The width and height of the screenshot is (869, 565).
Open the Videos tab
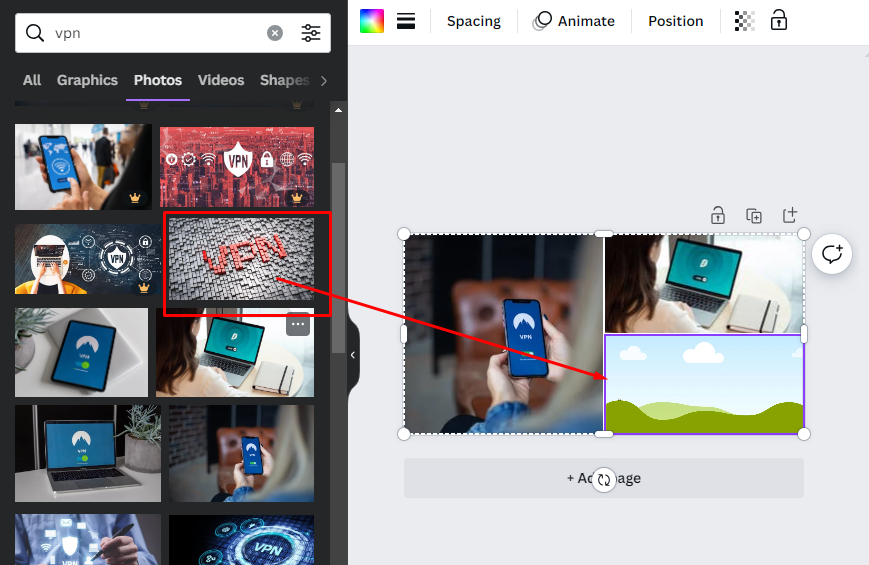click(x=221, y=80)
